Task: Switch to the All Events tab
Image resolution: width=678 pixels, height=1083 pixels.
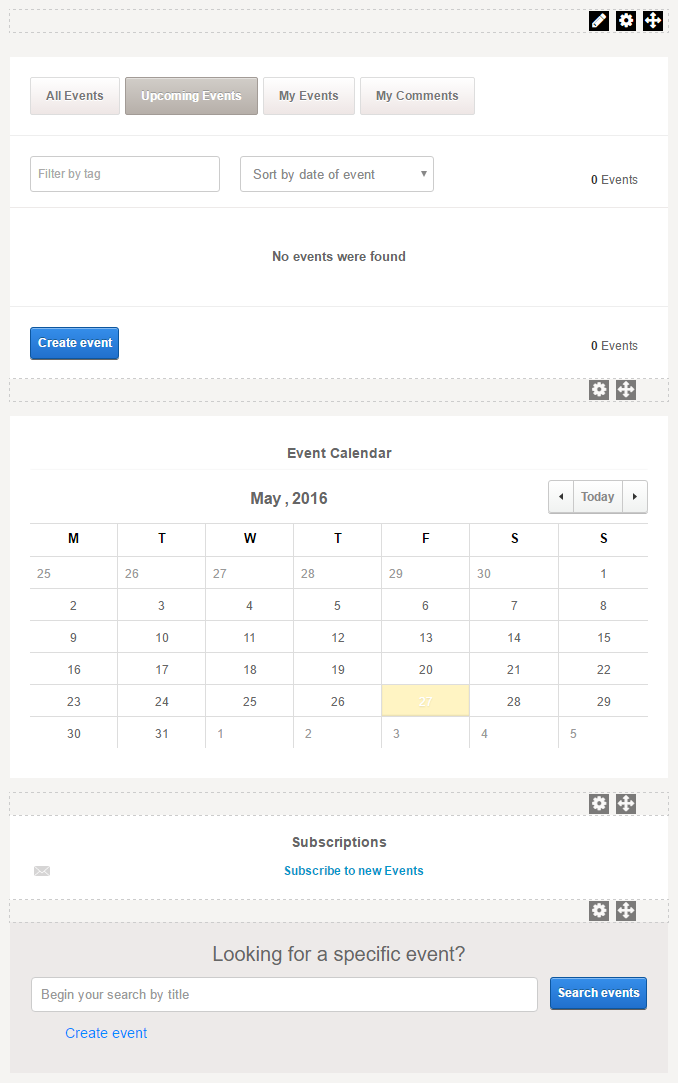Action: [75, 96]
